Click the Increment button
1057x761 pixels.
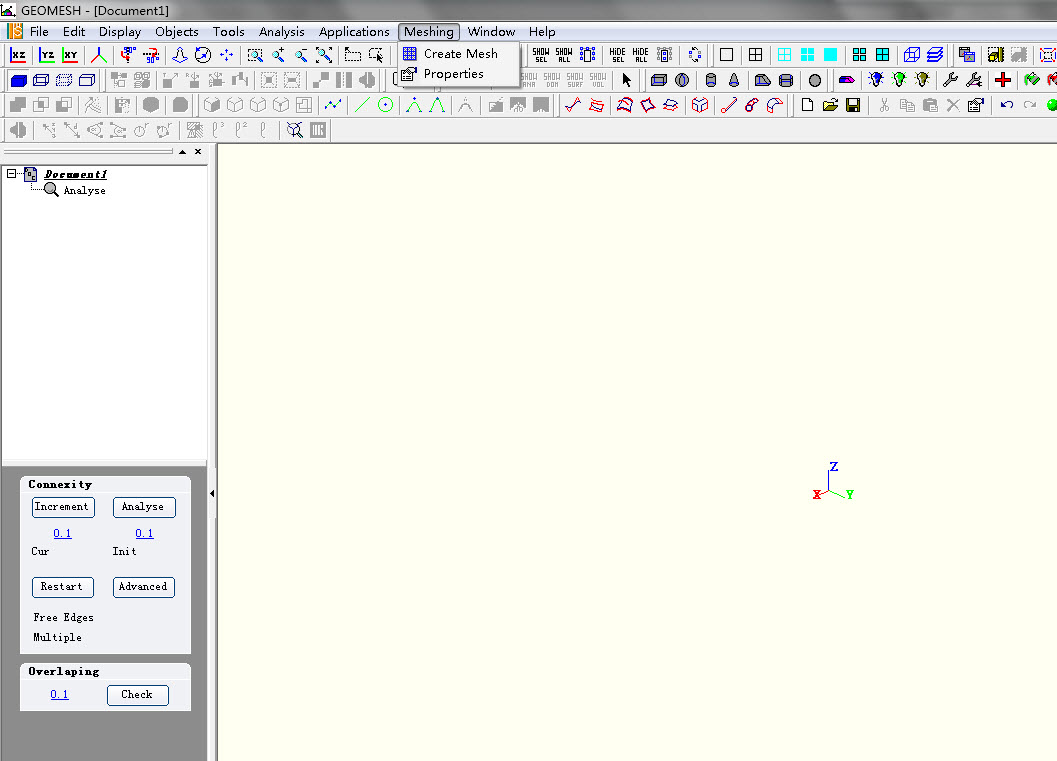click(x=63, y=507)
